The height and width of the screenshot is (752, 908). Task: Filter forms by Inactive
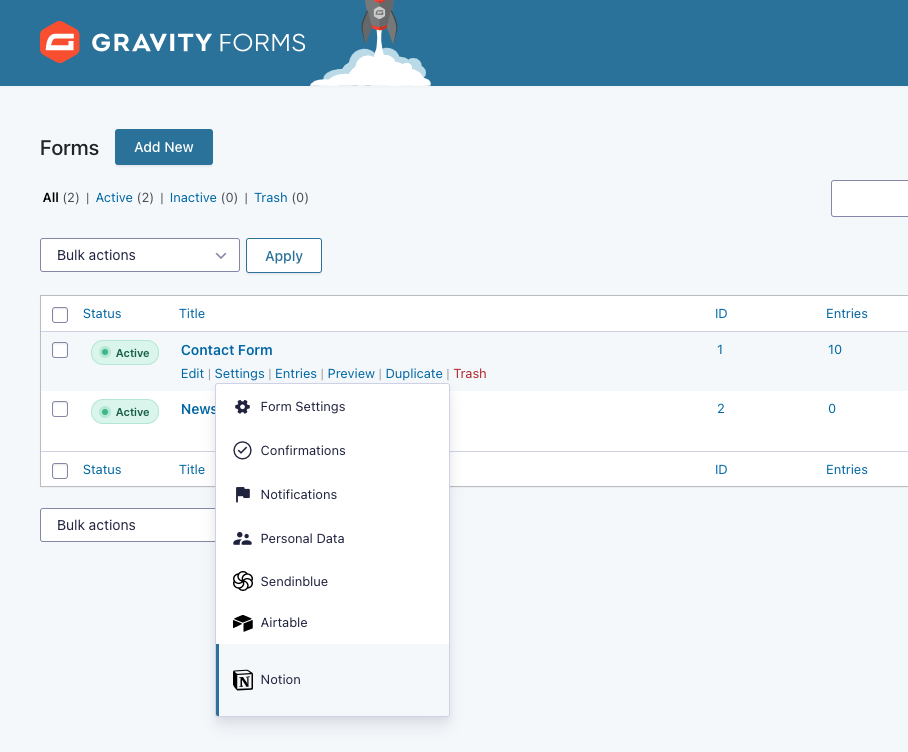tap(193, 197)
